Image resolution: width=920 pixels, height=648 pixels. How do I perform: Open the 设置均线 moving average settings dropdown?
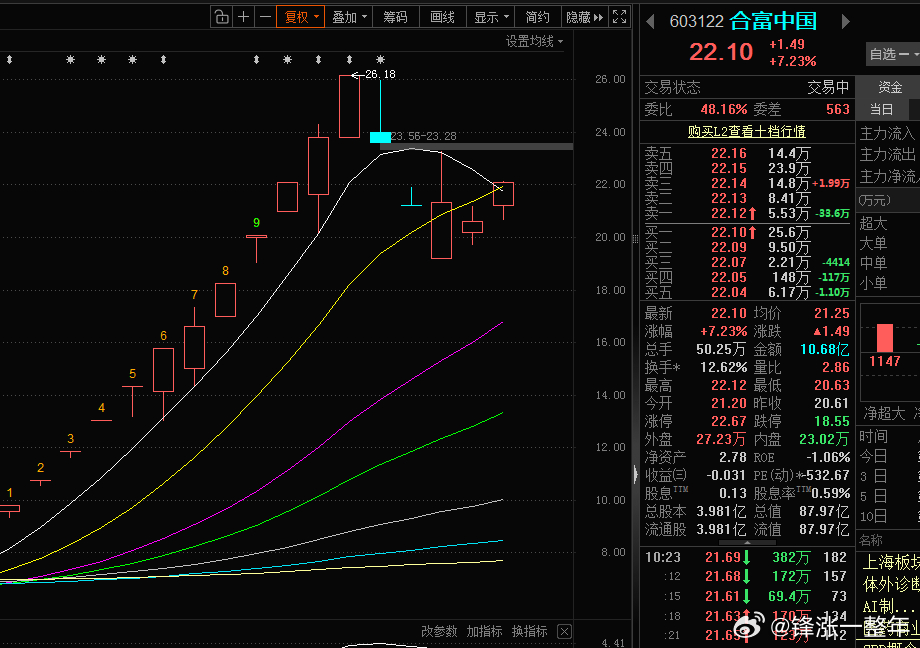pos(534,41)
